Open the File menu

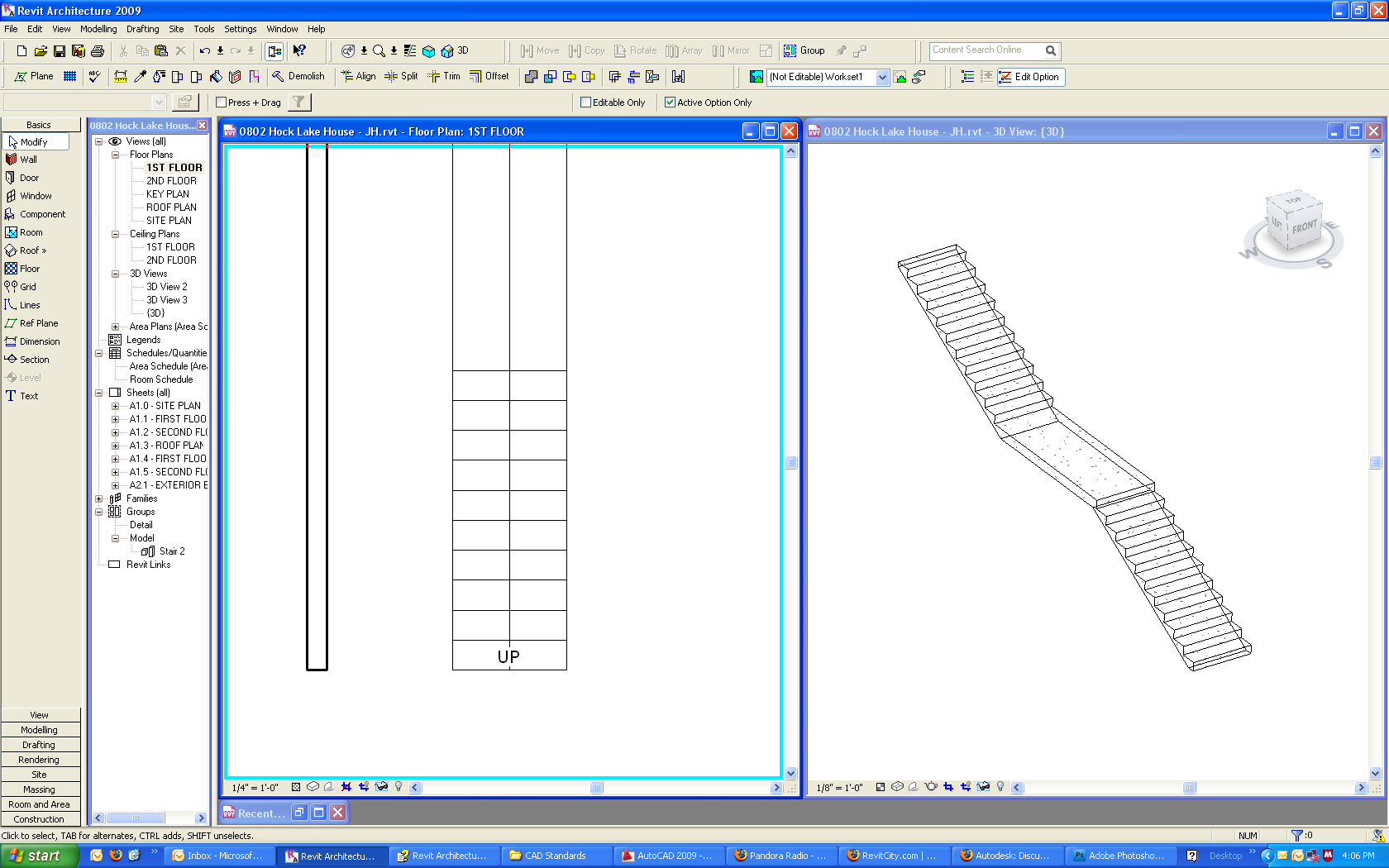(11, 29)
